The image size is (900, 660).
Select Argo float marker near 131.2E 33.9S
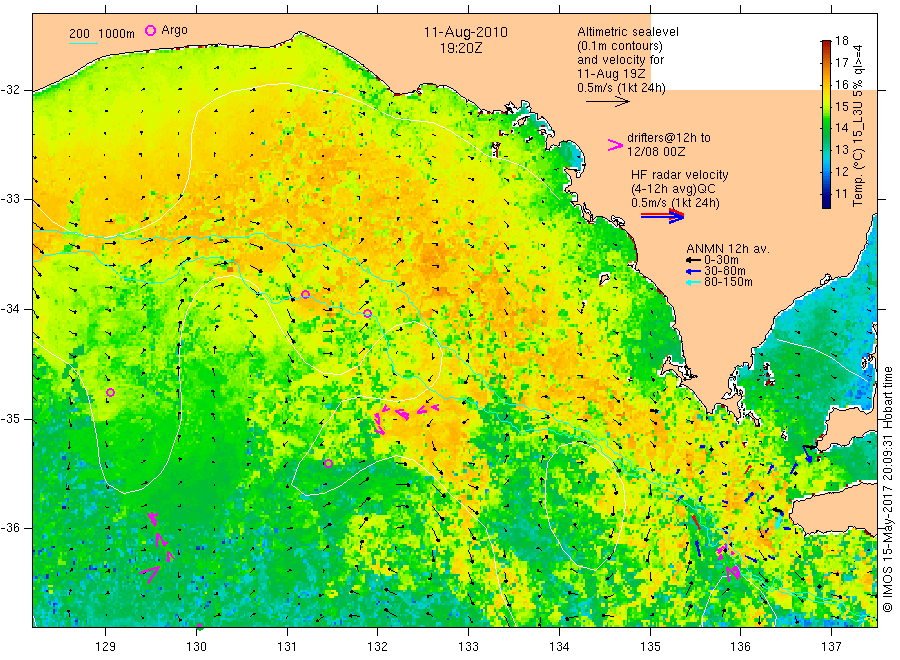coord(305,294)
